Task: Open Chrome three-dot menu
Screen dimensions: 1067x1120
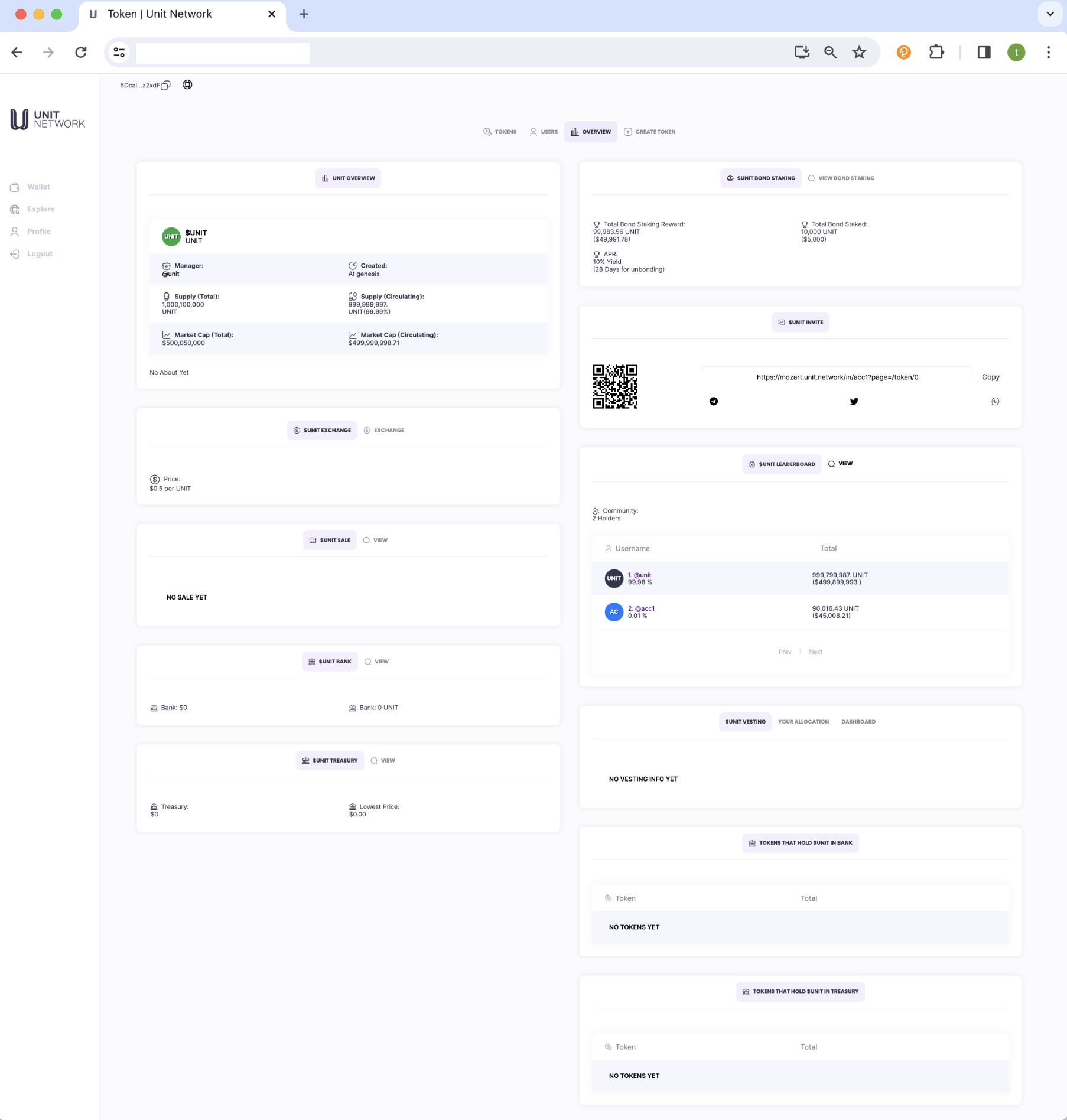Action: coord(1048,53)
